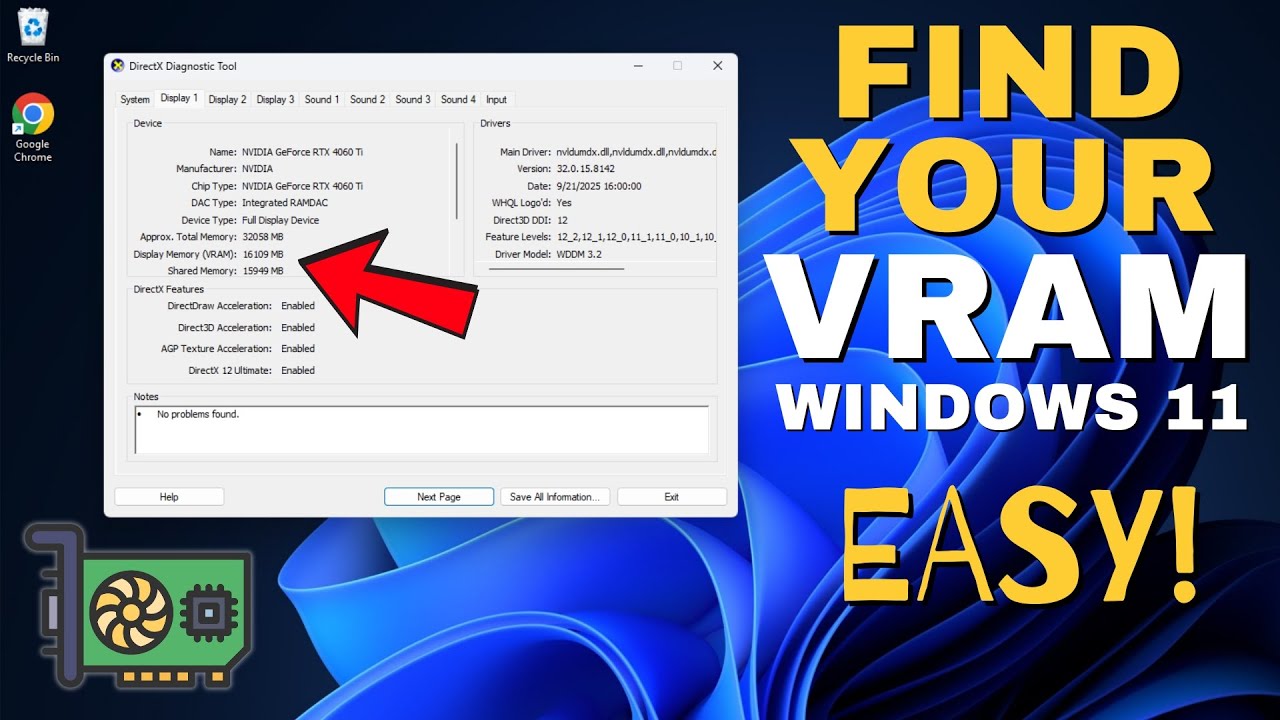Open the Recycle Bin desktop icon
1280x720 pixels.
[x=33, y=34]
